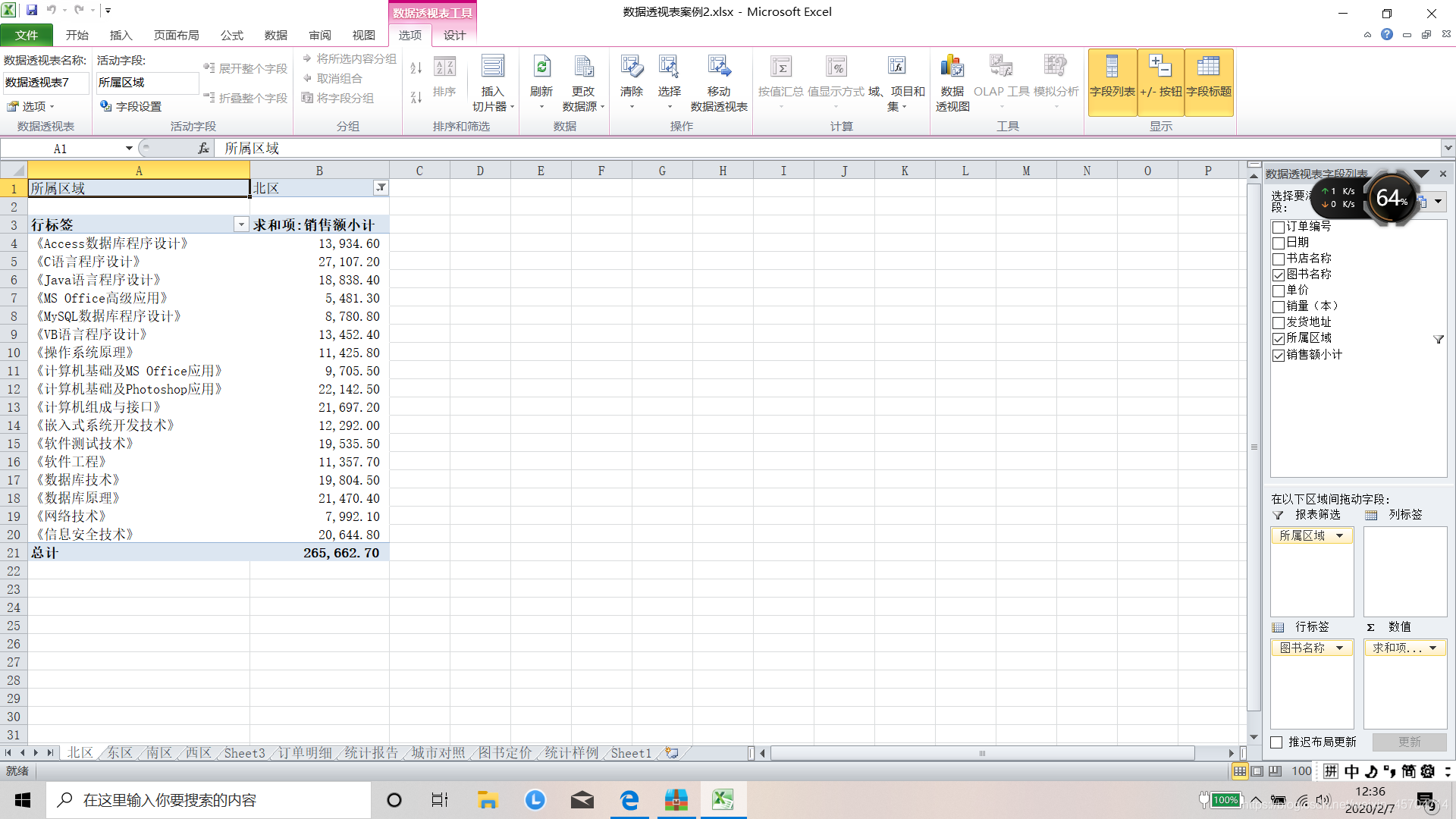The height and width of the screenshot is (819, 1456).
Task: Uncheck the 图书名称 field checkbox
Action: (x=1279, y=275)
